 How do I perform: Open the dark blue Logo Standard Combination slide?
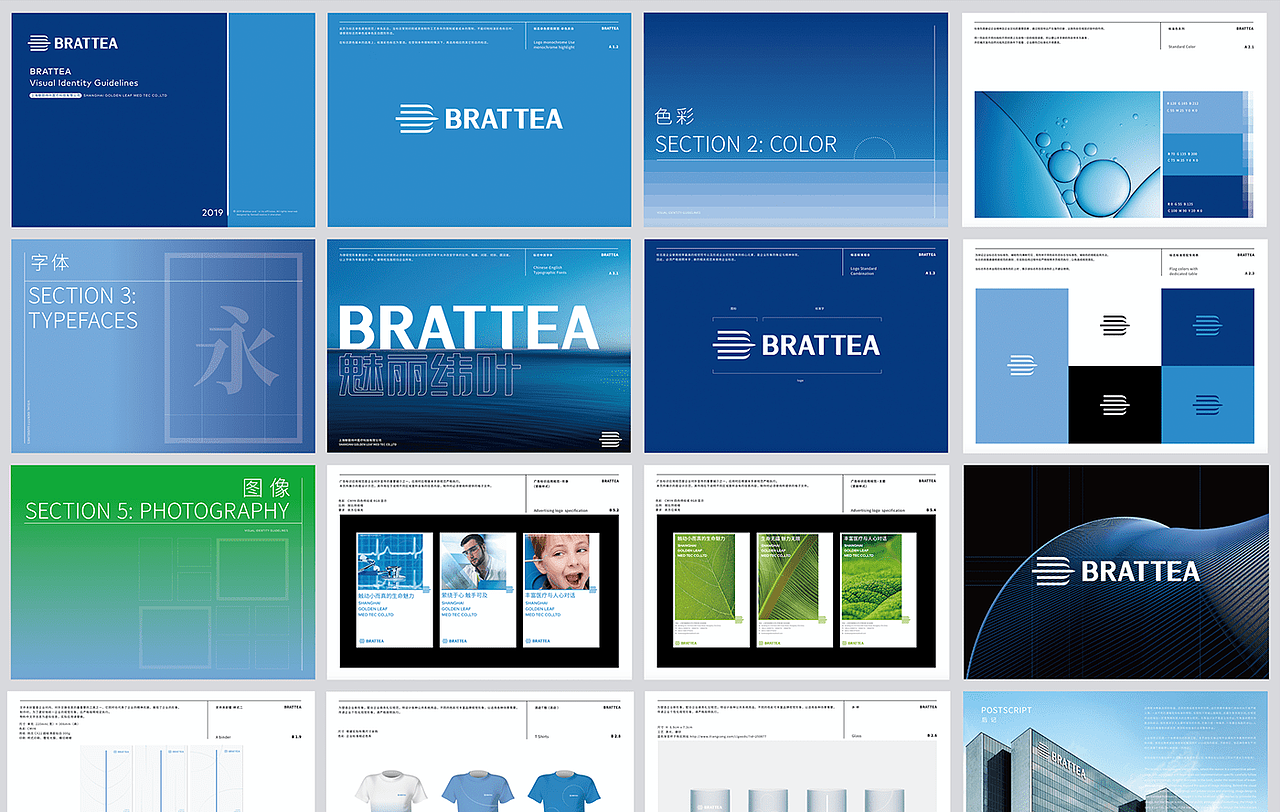pos(796,346)
